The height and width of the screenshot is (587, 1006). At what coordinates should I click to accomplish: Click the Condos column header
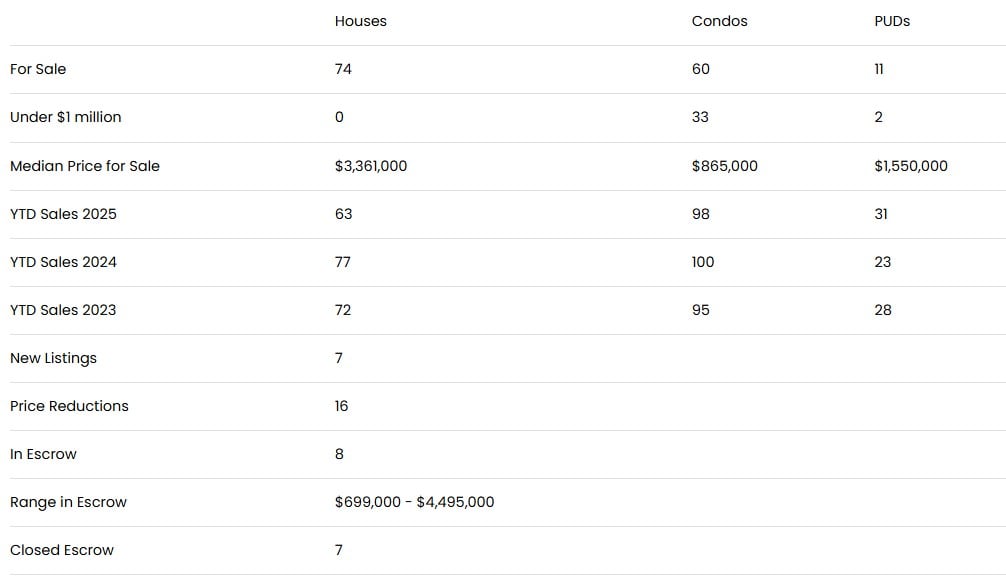pos(719,21)
